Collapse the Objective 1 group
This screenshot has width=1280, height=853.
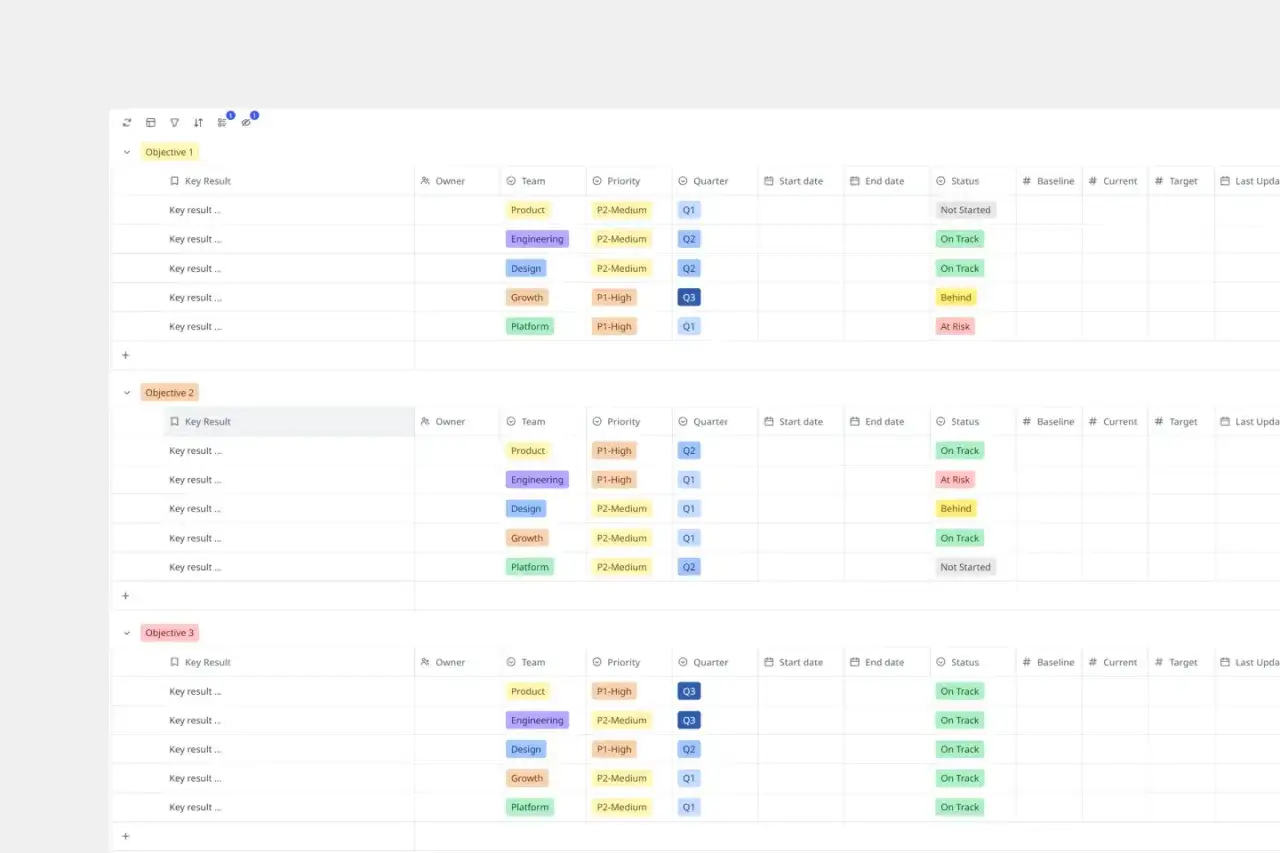[127, 152]
